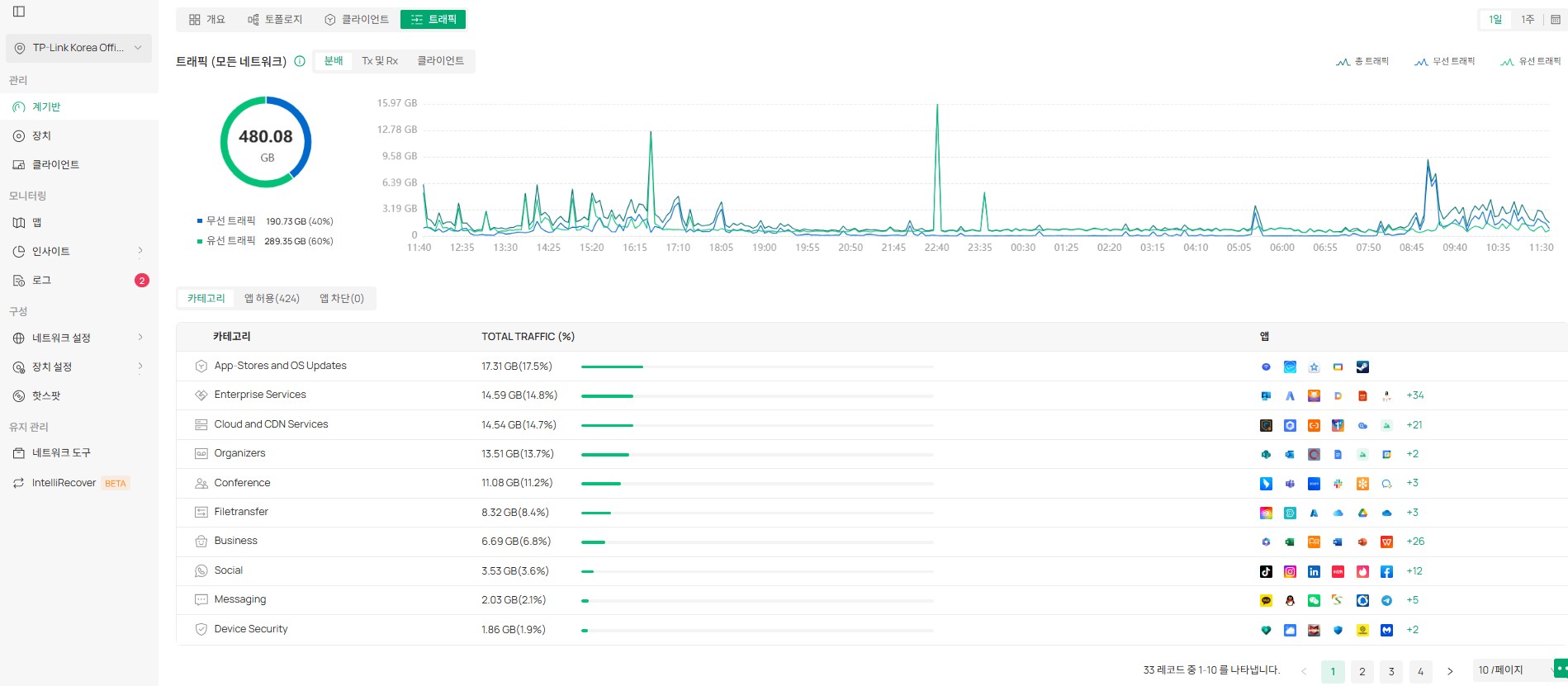Select the Tx and Rx tab
This screenshot has height=686, width=1568.
(380, 61)
